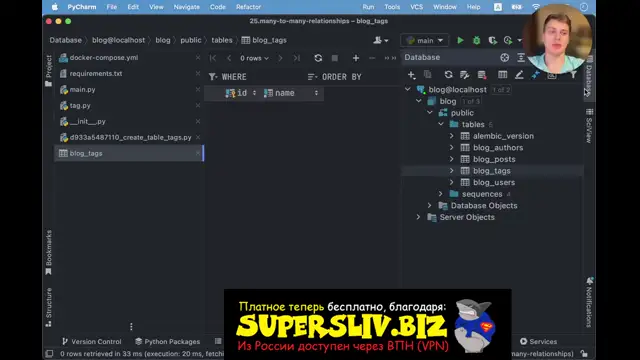Expand the blog_posts table node
This screenshot has width=640, height=360.
[451, 159]
